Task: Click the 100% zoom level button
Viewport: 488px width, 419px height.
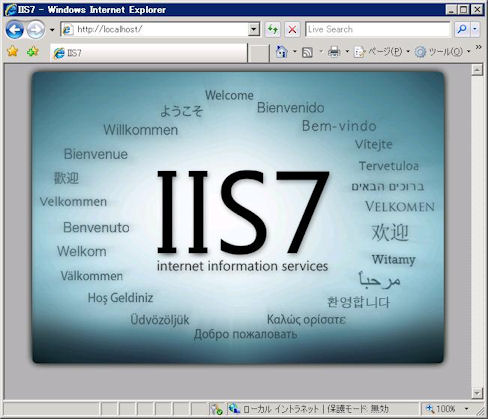Action: pos(441,409)
